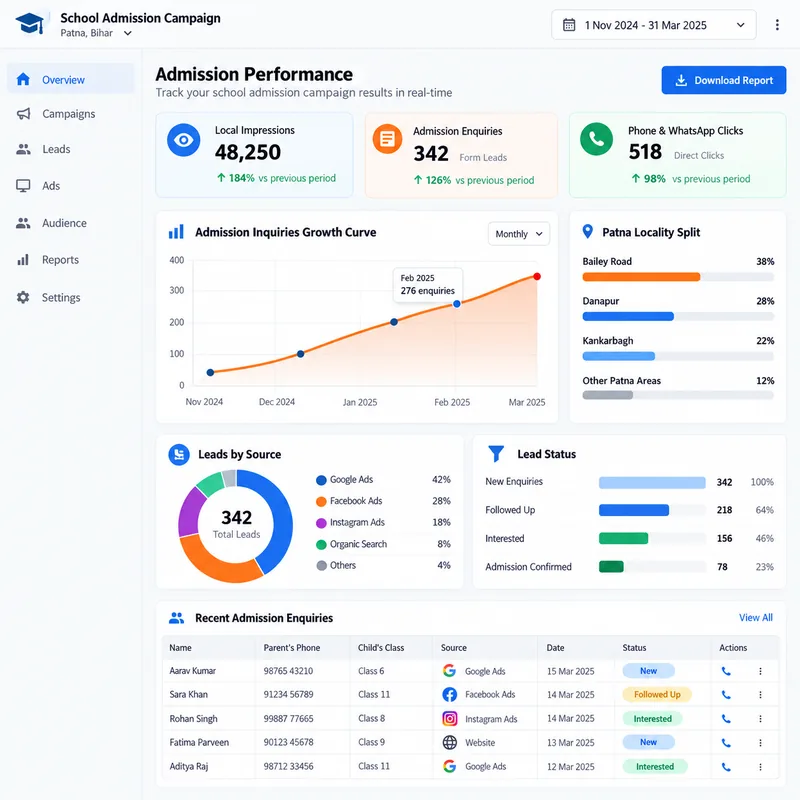Call Sara Khan using phone icon
Image resolution: width=800 pixels, height=800 pixels.
click(726, 695)
